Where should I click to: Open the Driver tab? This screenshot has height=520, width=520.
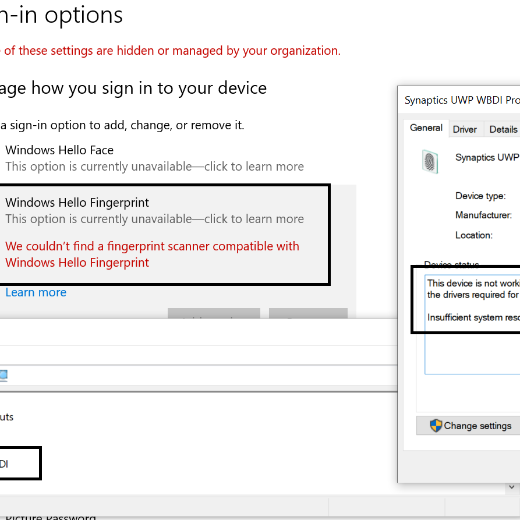point(465,129)
